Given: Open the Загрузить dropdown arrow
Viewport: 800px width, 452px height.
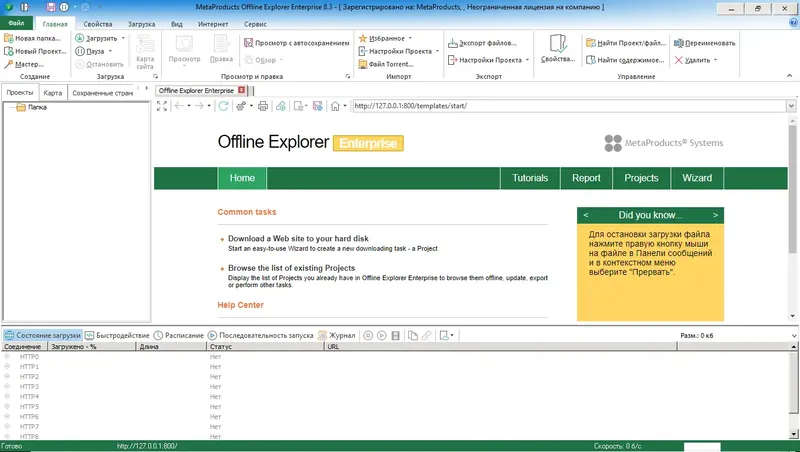Looking at the screenshot, I should (123, 38).
